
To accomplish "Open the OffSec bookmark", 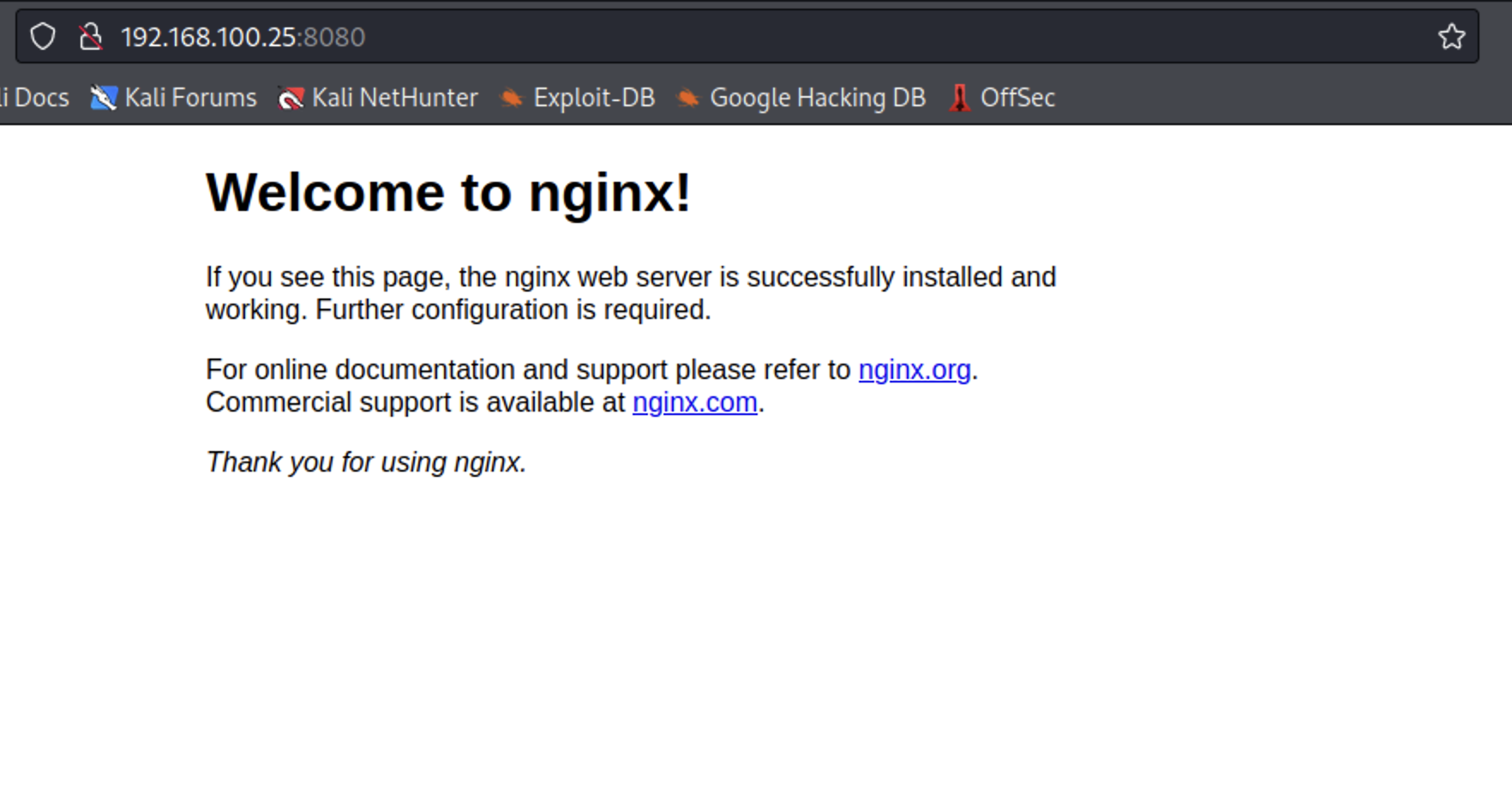I will 1002,98.
